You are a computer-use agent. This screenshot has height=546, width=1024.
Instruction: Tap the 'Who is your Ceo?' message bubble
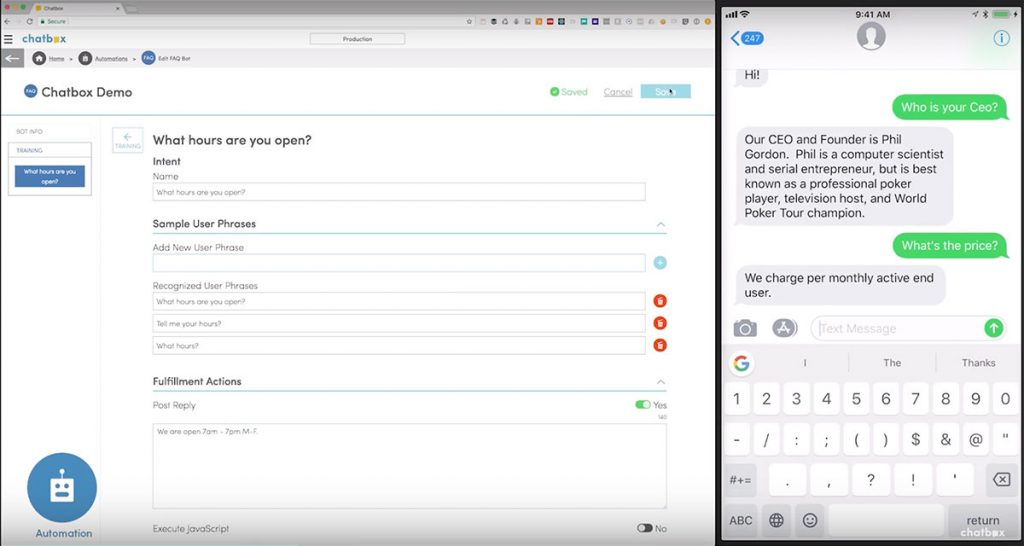click(x=950, y=107)
